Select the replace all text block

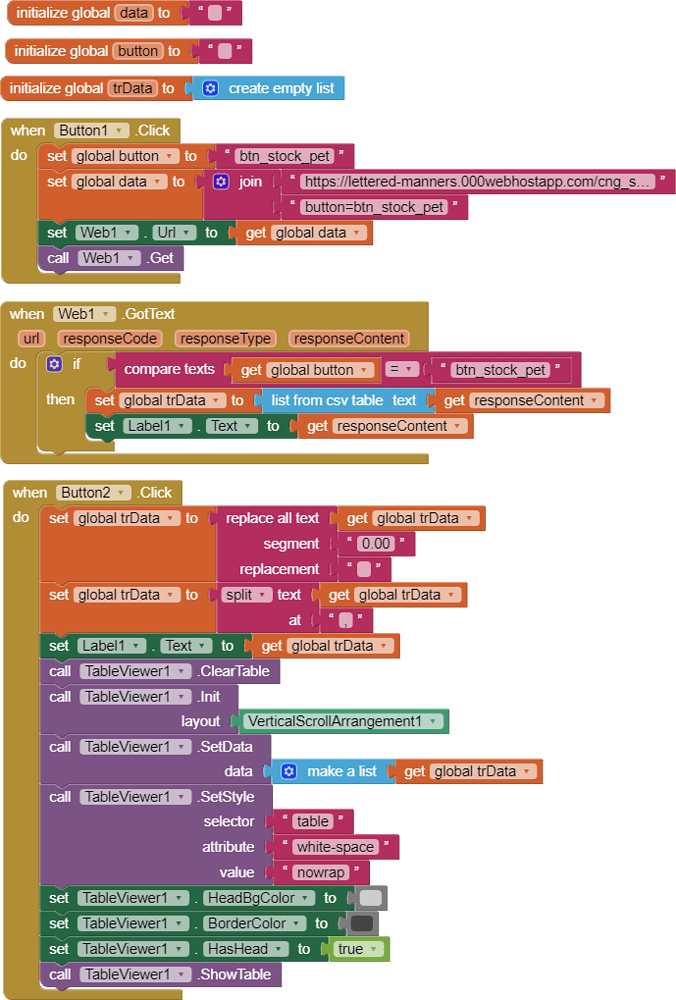coord(272,518)
